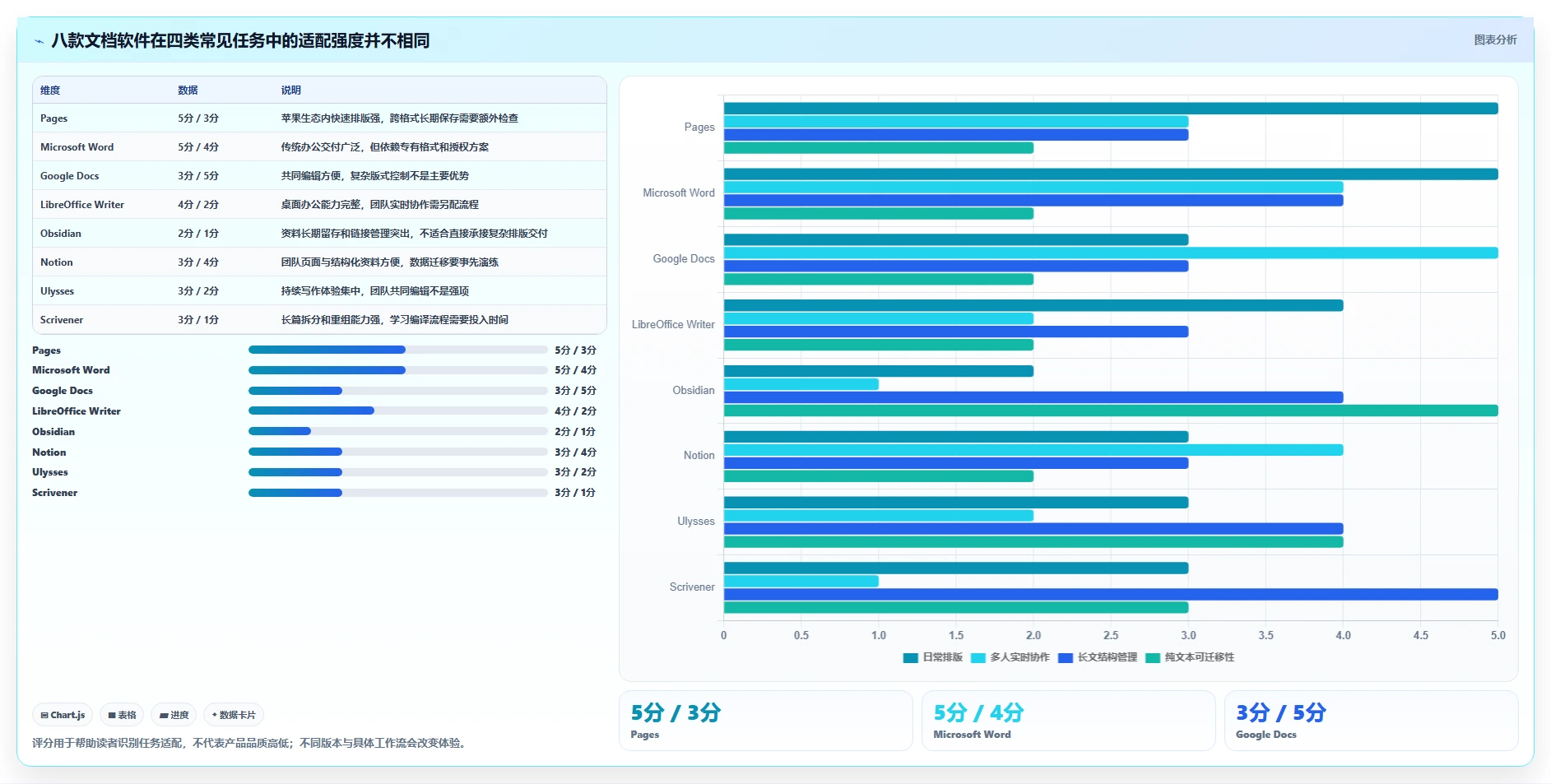Click the Pages label on the chart axis

tap(699, 128)
